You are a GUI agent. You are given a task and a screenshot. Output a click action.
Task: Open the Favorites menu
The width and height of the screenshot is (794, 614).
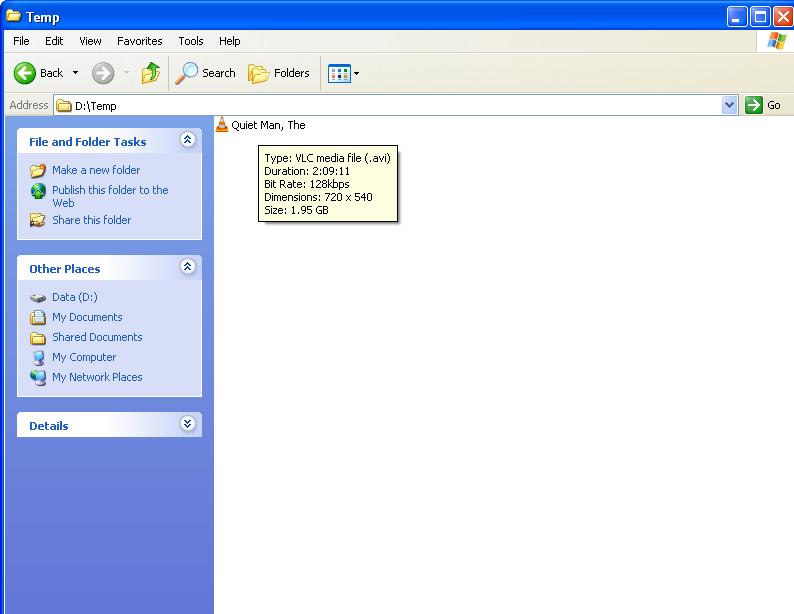pos(139,41)
